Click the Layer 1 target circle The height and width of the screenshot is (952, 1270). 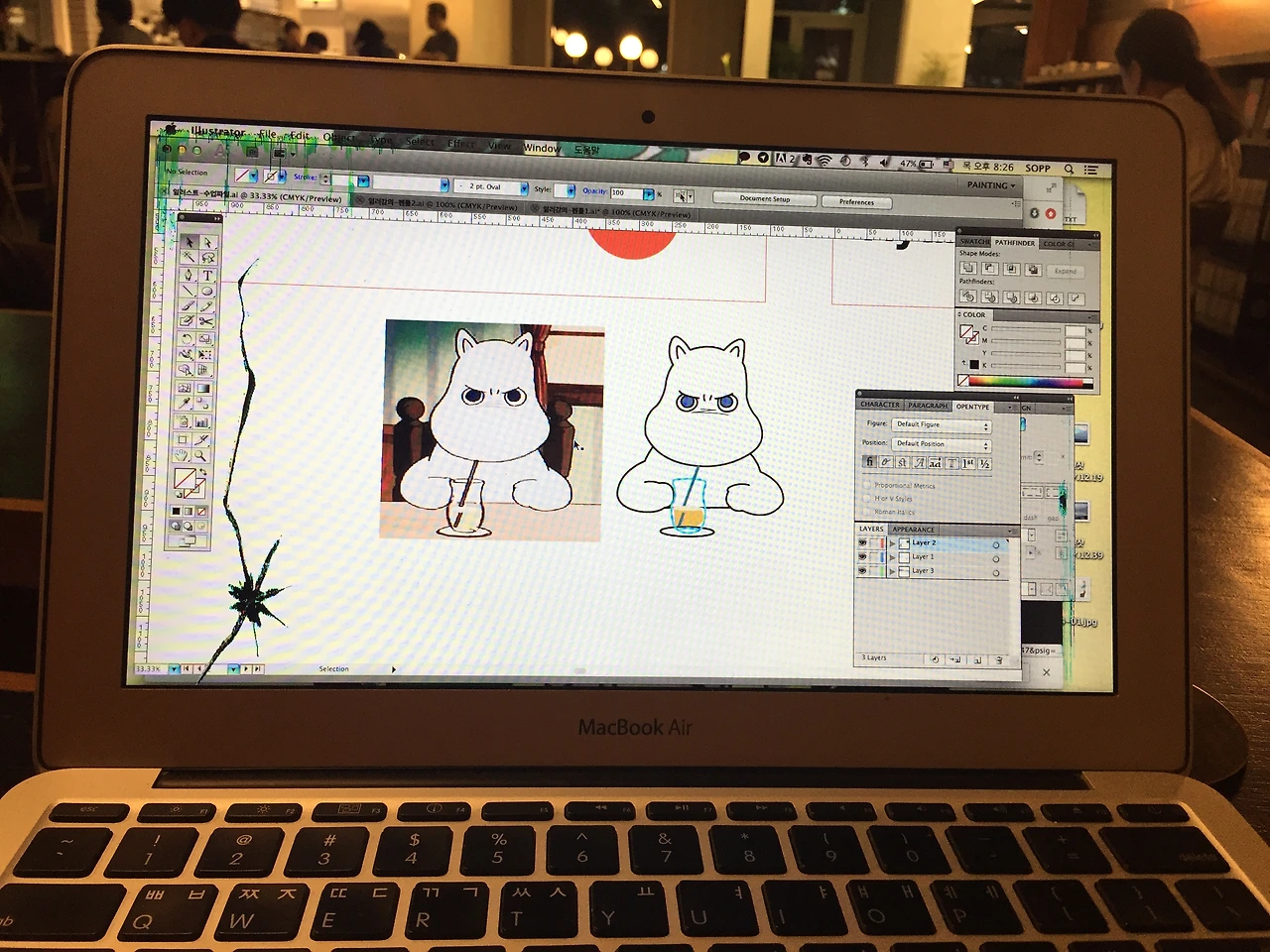[x=996, y=559]
